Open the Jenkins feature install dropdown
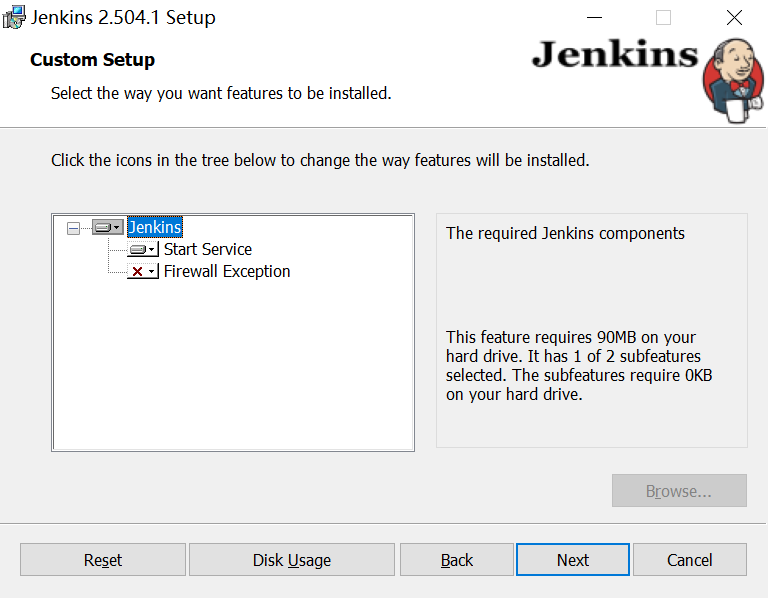This screenshot has width=768, height=598. coord(108,227)
